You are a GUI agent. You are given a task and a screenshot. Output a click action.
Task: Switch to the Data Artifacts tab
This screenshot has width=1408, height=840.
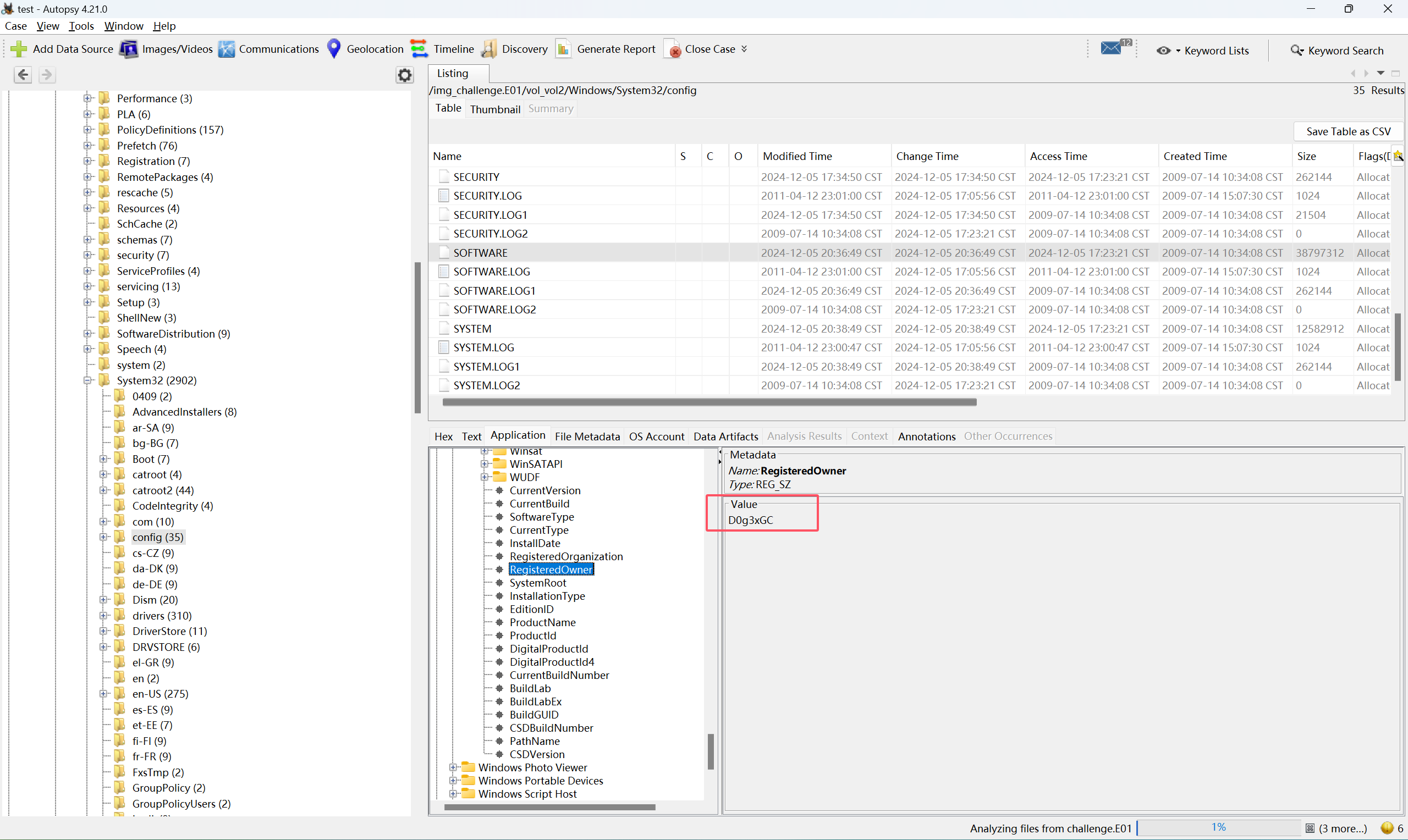coord(725,436)
